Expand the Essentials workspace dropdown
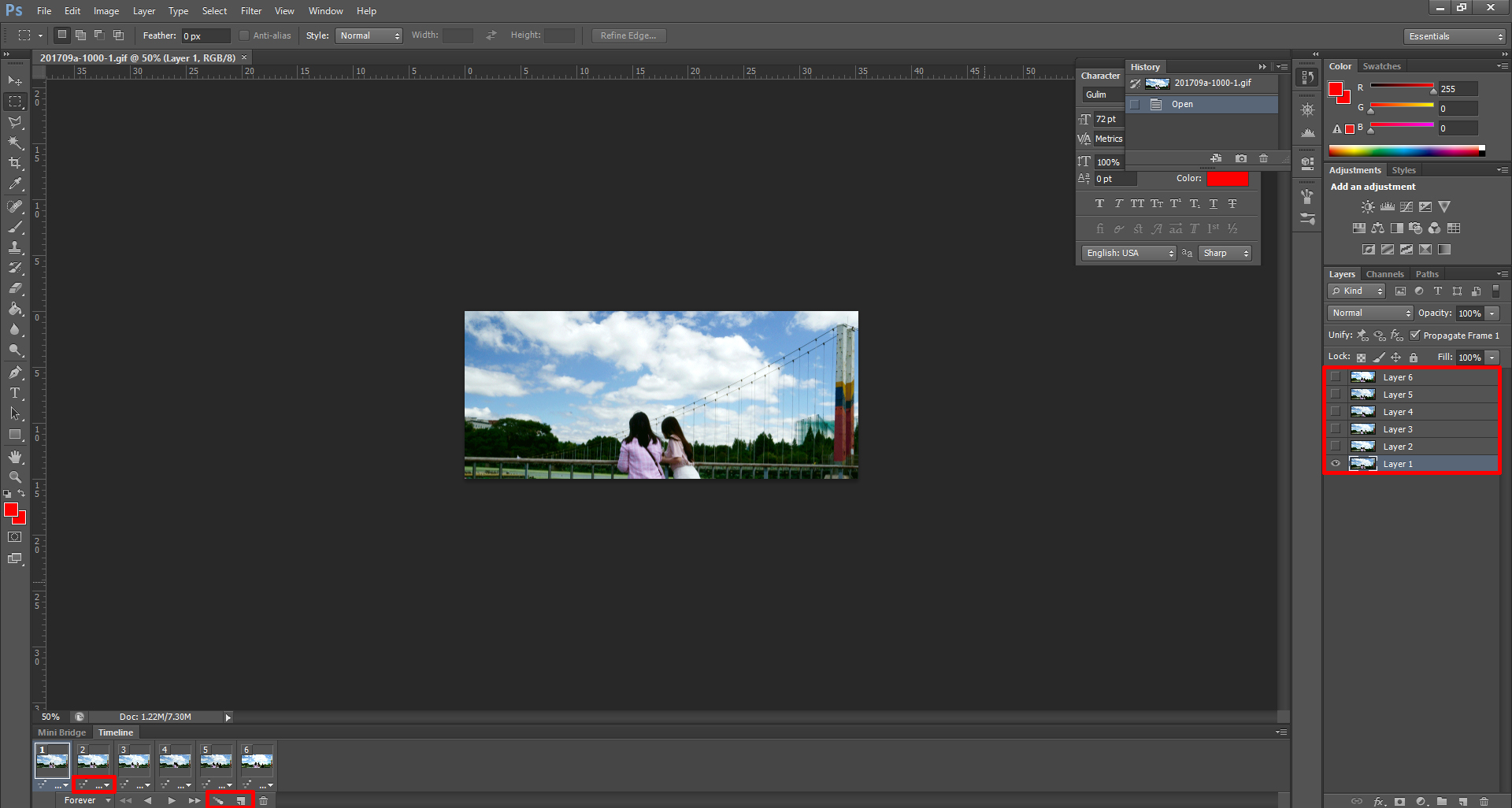Screen dimensions: 1512x808 pyautogui.click(x=1455, y=36)
